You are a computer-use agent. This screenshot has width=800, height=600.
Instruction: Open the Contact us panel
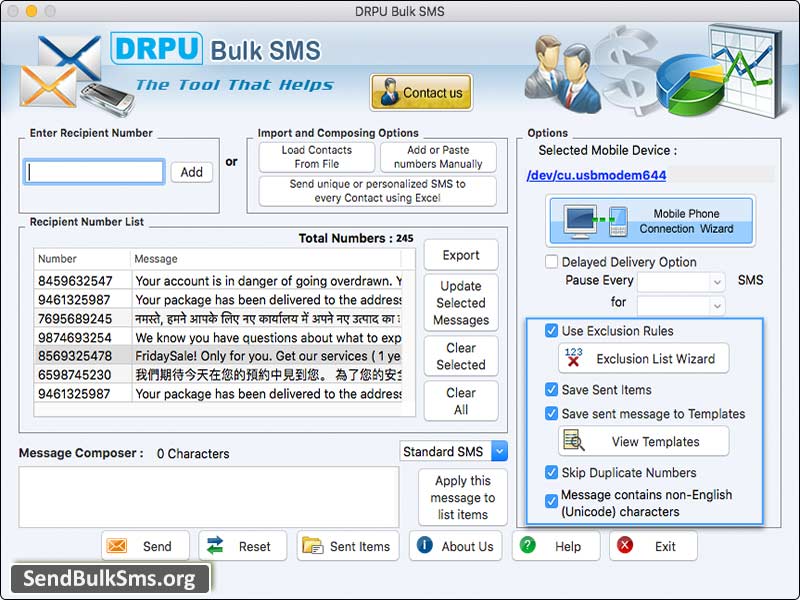point(420,92)
